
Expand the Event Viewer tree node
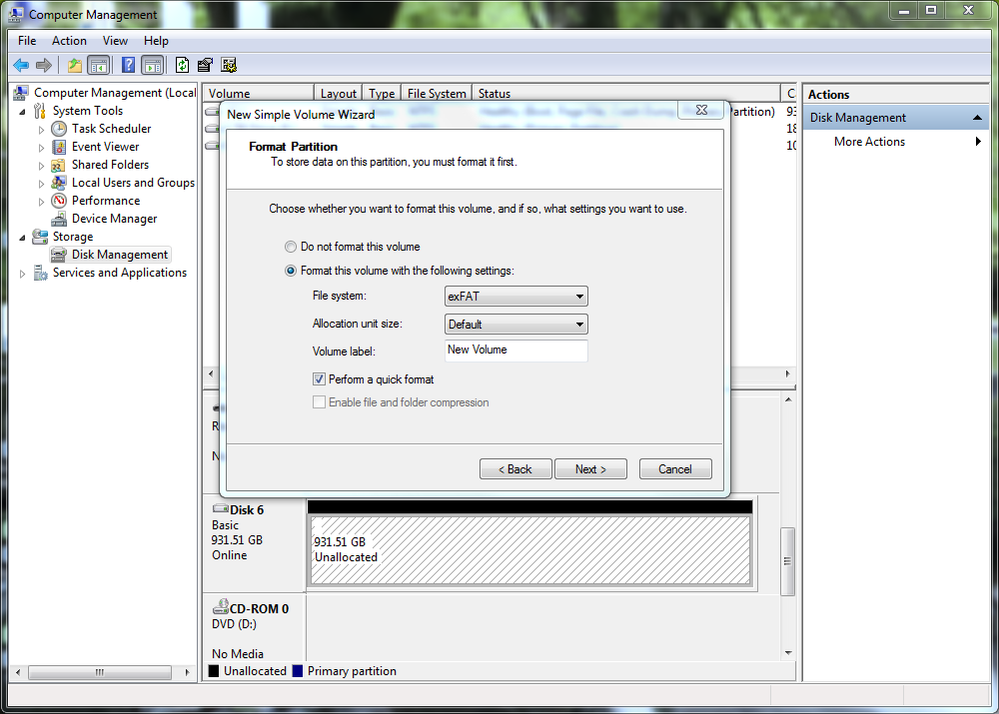(x=41, y=148)
